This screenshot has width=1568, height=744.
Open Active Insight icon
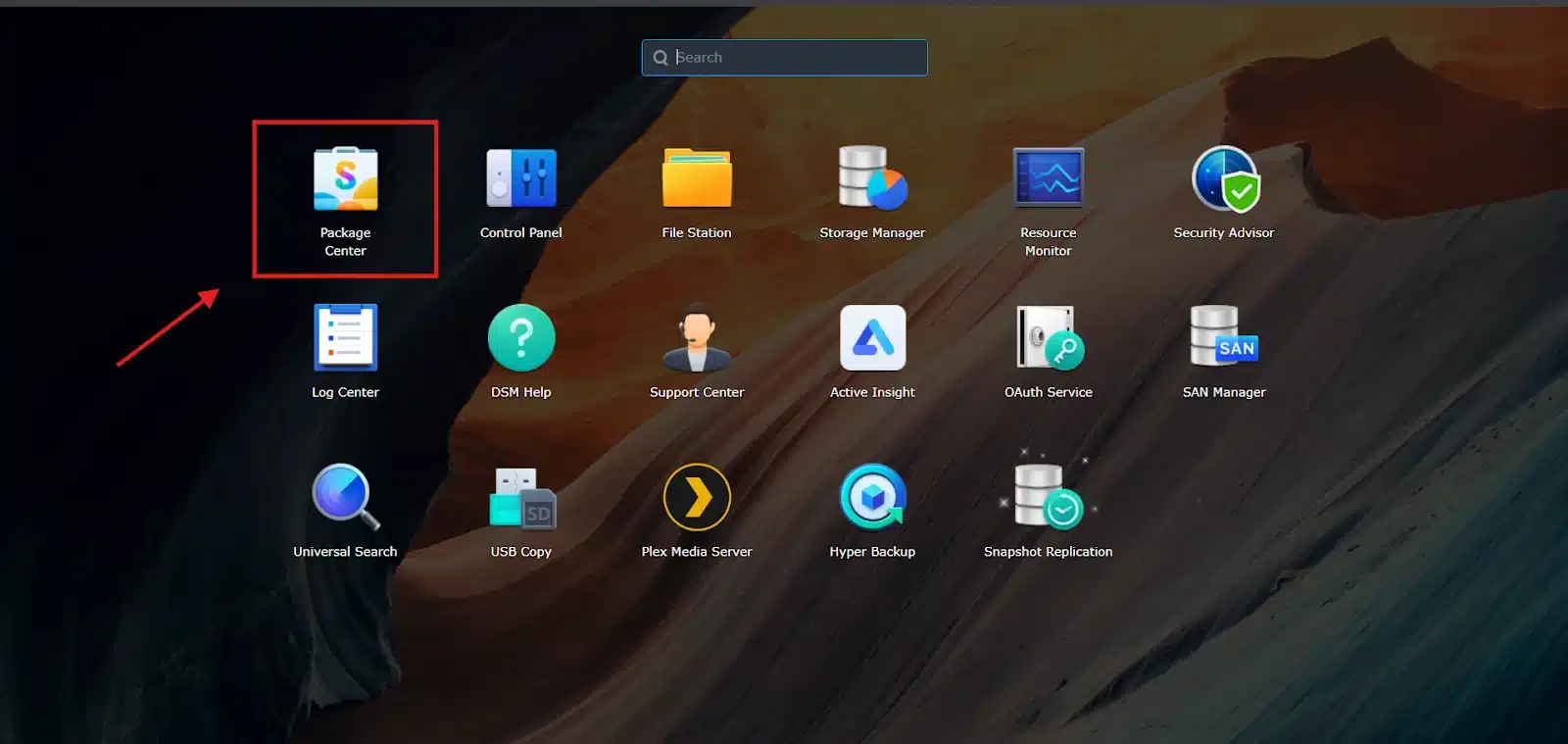872,337
